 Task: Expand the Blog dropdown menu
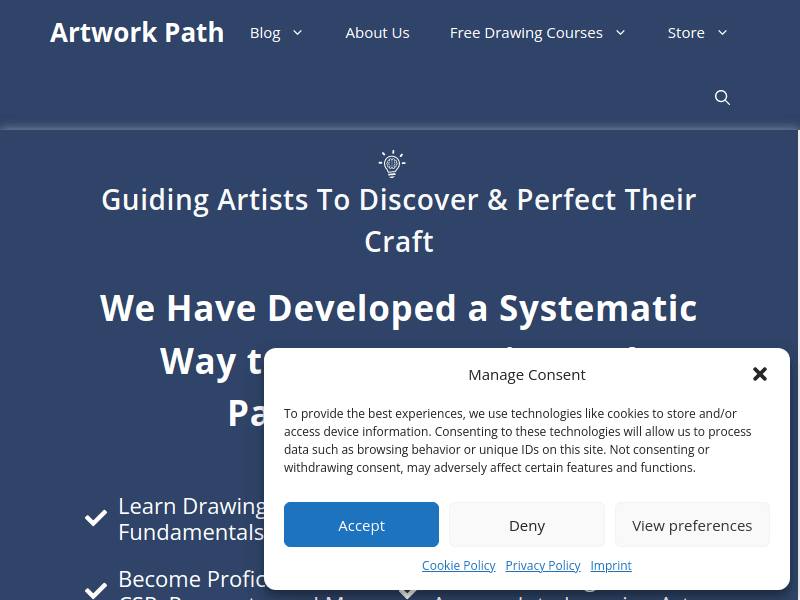pyautogui.click(x=265, y=32)
